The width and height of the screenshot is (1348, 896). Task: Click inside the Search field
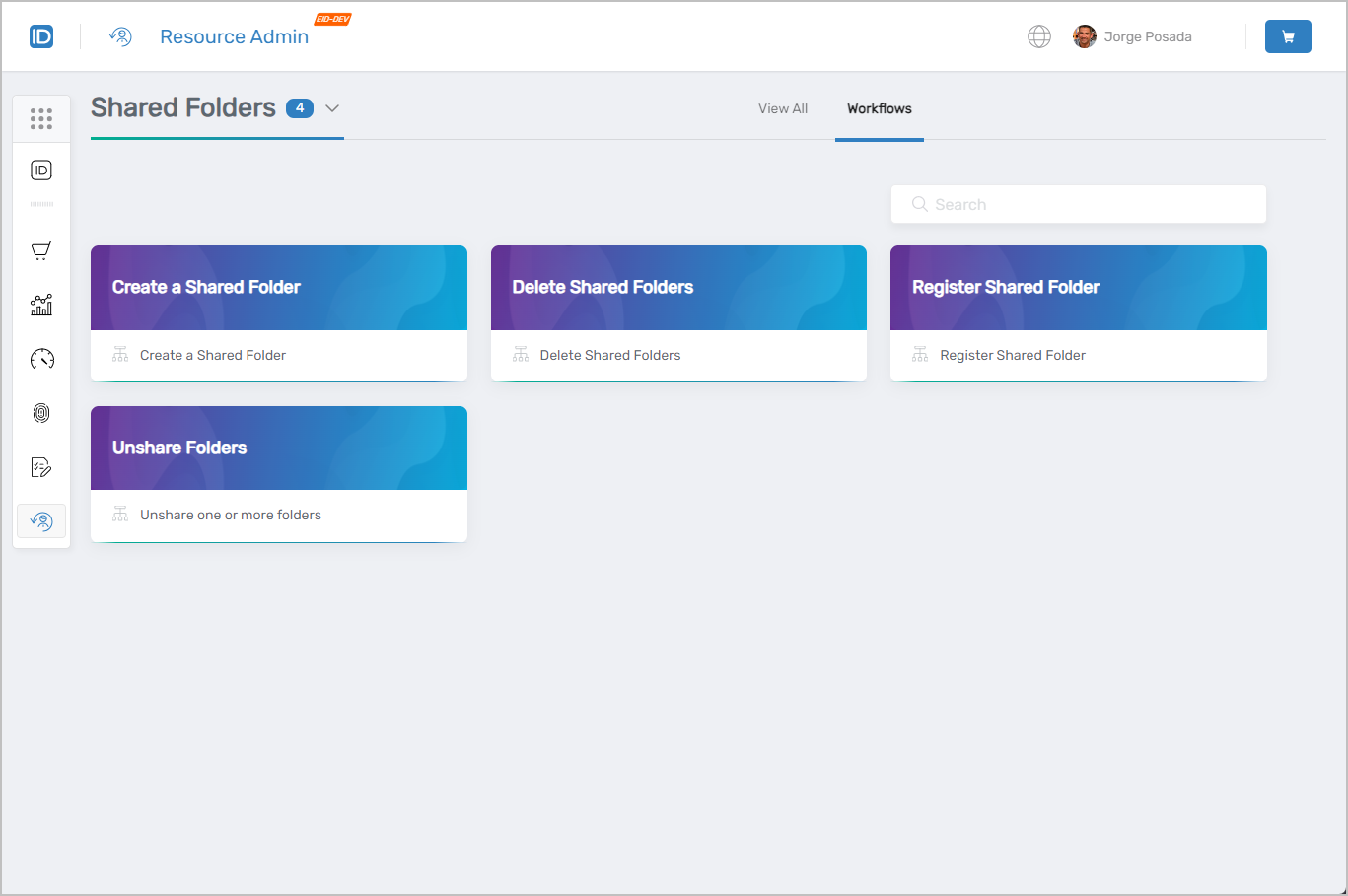[1078, 204]
